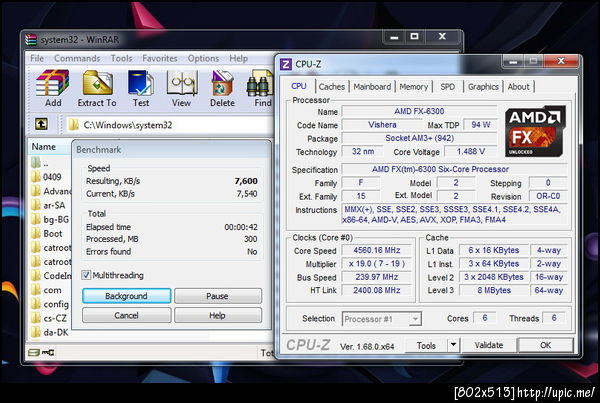
Task: Switch to the About tab in CPU-Z
Action: (x=518, y=87)
